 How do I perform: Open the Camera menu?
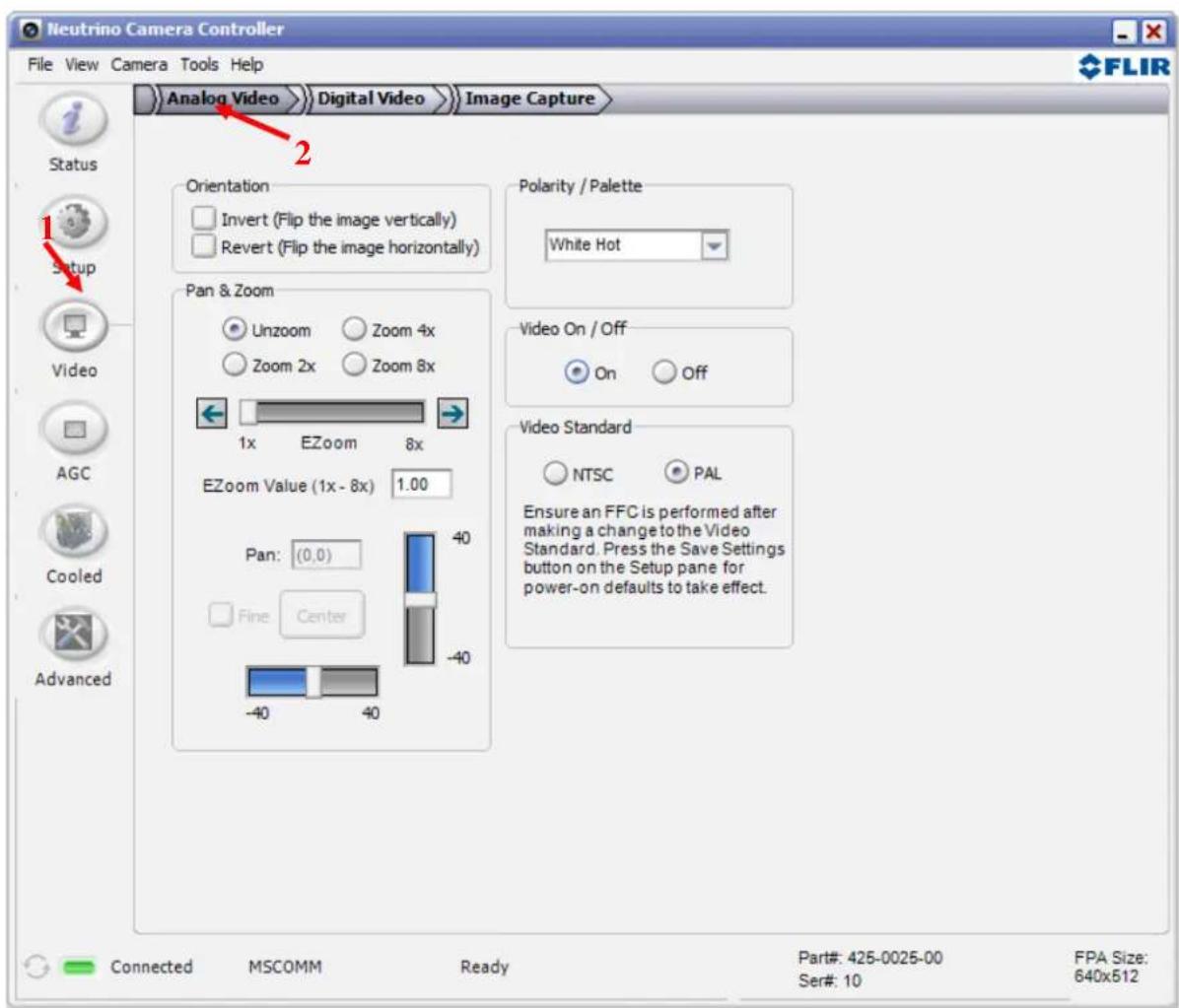click(x=139, y=65)
